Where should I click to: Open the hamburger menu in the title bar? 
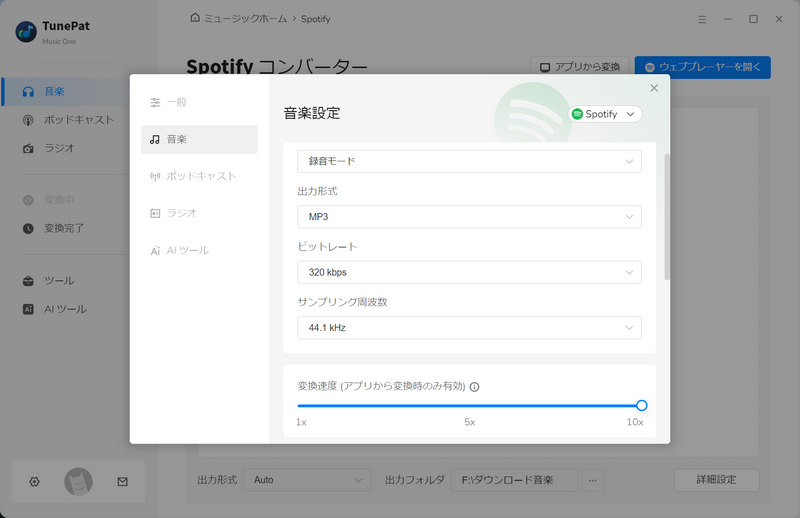[703, 19]
